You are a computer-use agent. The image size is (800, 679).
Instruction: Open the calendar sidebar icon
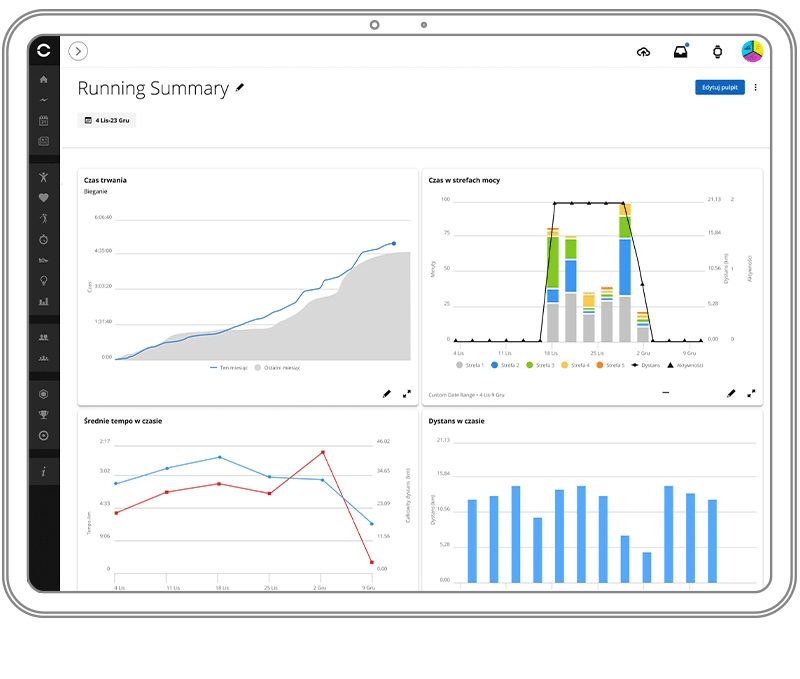pos(43,120)
